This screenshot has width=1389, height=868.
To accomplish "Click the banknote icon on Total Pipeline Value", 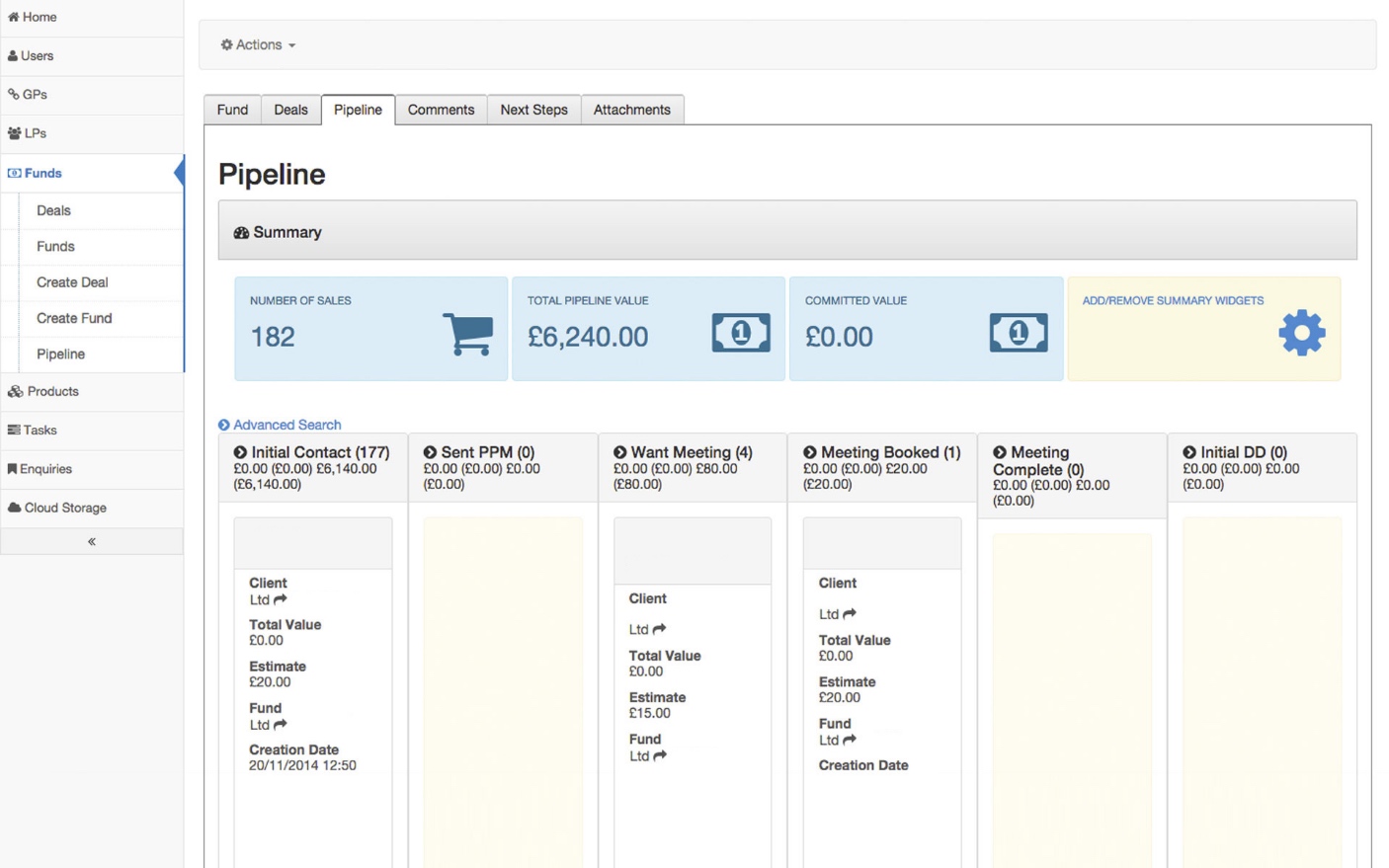I will (741, 332).
